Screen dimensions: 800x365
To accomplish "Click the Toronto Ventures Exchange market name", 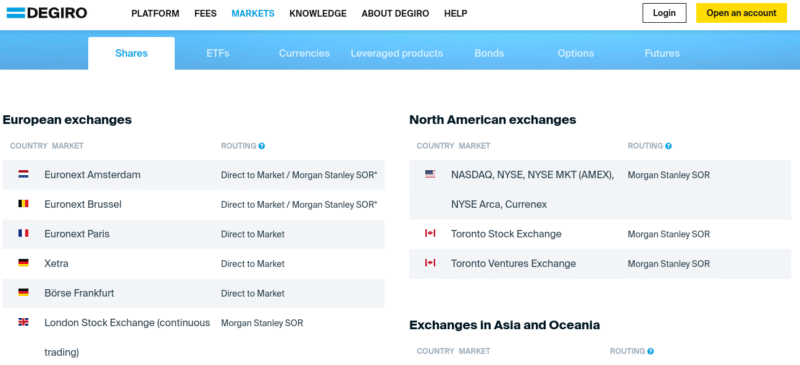I will pyautogui.click(x=513, y=263).
